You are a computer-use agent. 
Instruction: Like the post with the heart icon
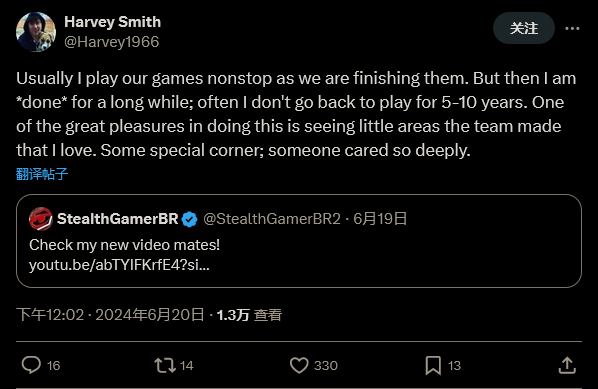coord(299,365)
